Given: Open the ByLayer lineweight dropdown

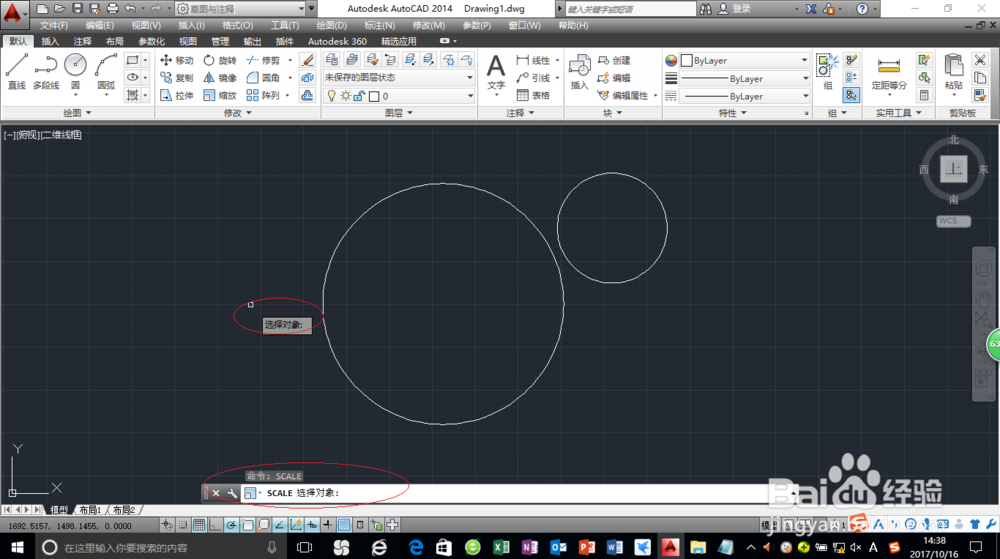Looking at the screenshot, I should pos(744,78).
